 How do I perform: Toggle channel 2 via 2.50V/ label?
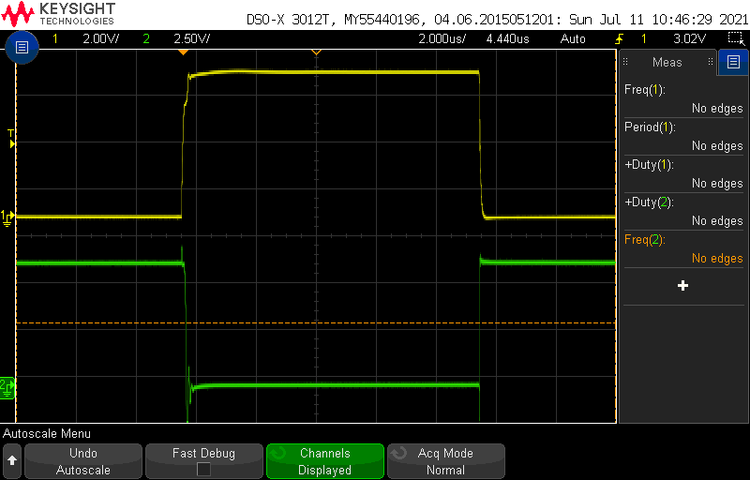(x=190, y=39)
